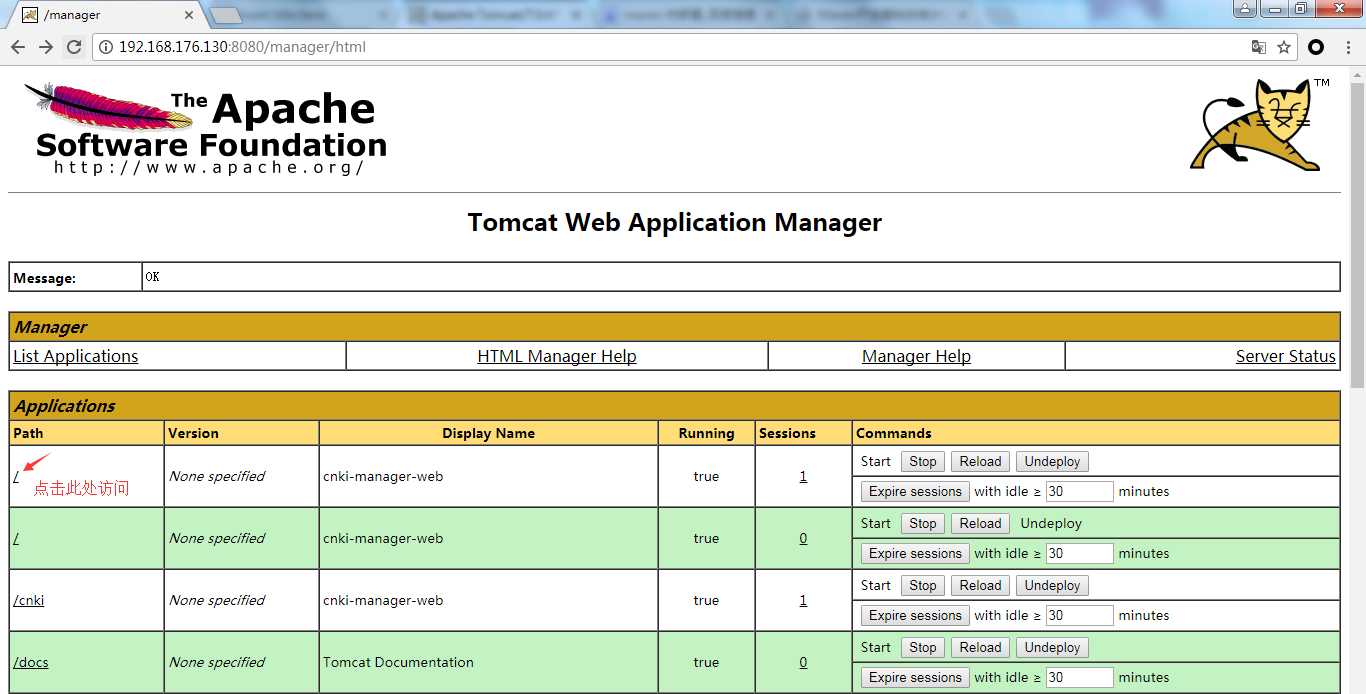Open a new browser tab
Image resolution: width=1366 pixels, height=694 pixels.
click(x=226, y=15)
